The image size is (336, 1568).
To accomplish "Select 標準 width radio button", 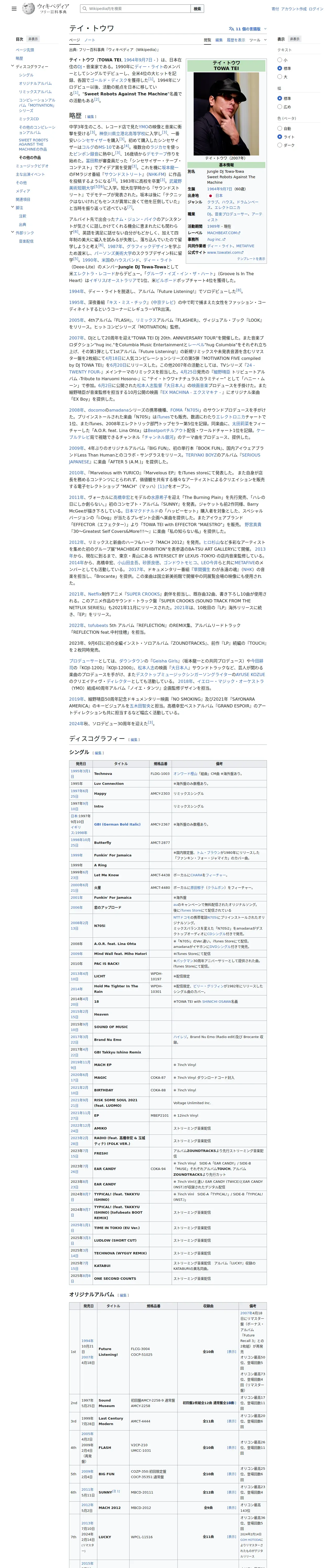I will click(280, 98).
